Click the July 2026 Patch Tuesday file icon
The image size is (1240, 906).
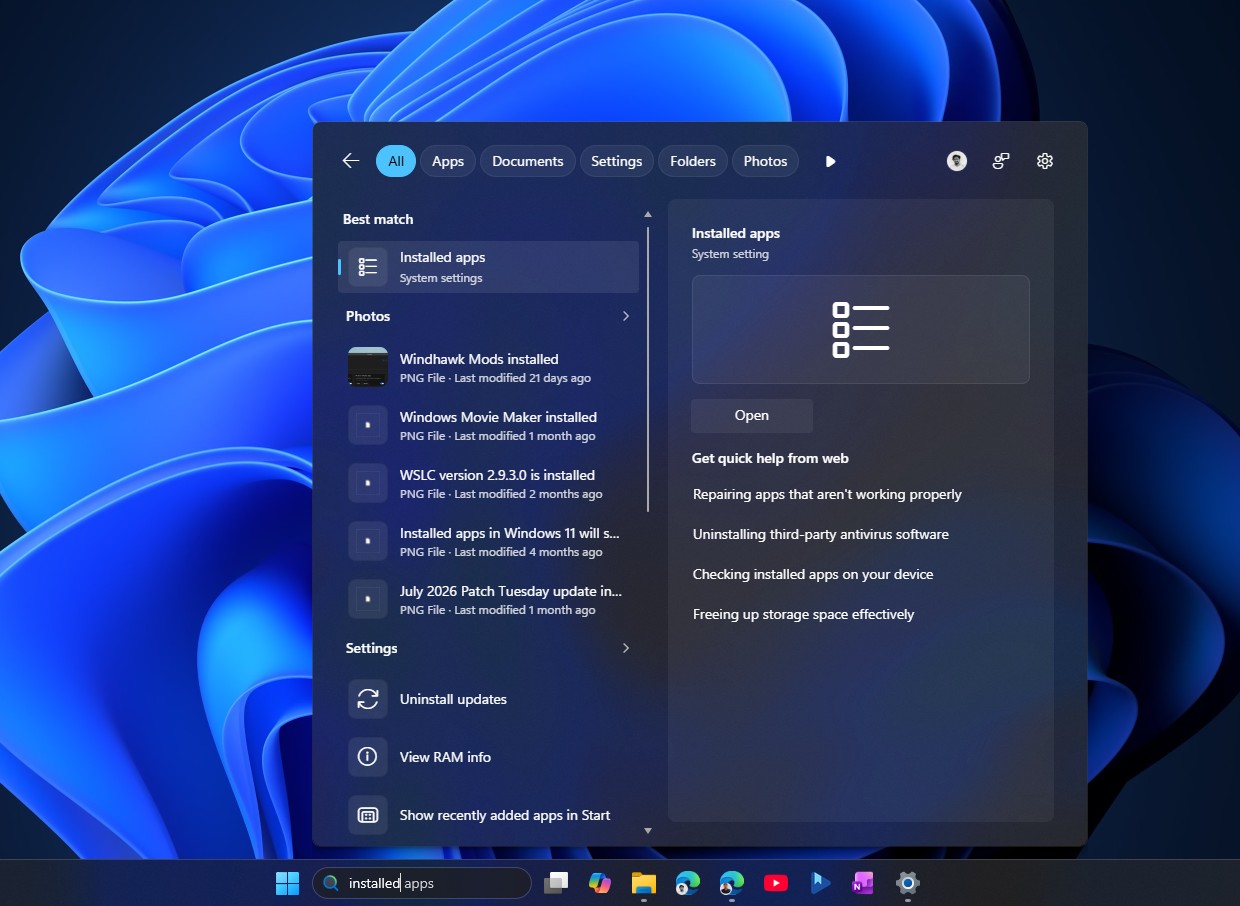pyautogui.click(x=368, y=599)
